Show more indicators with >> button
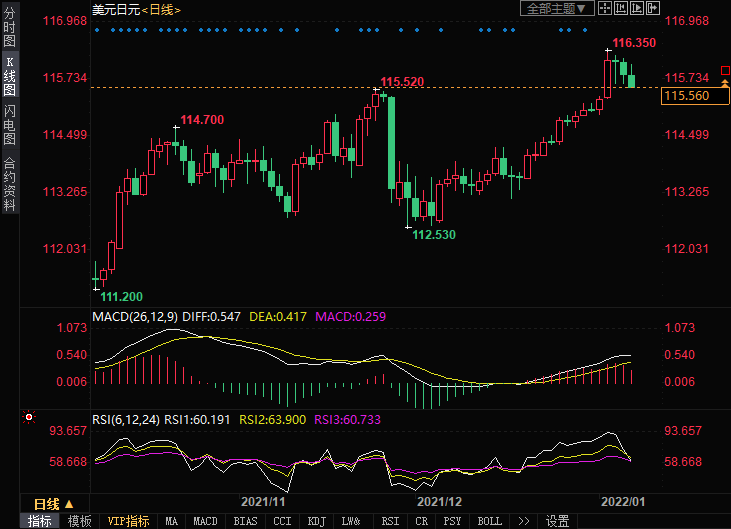Viewport: 731px width, 529px height. pos(522,521)
